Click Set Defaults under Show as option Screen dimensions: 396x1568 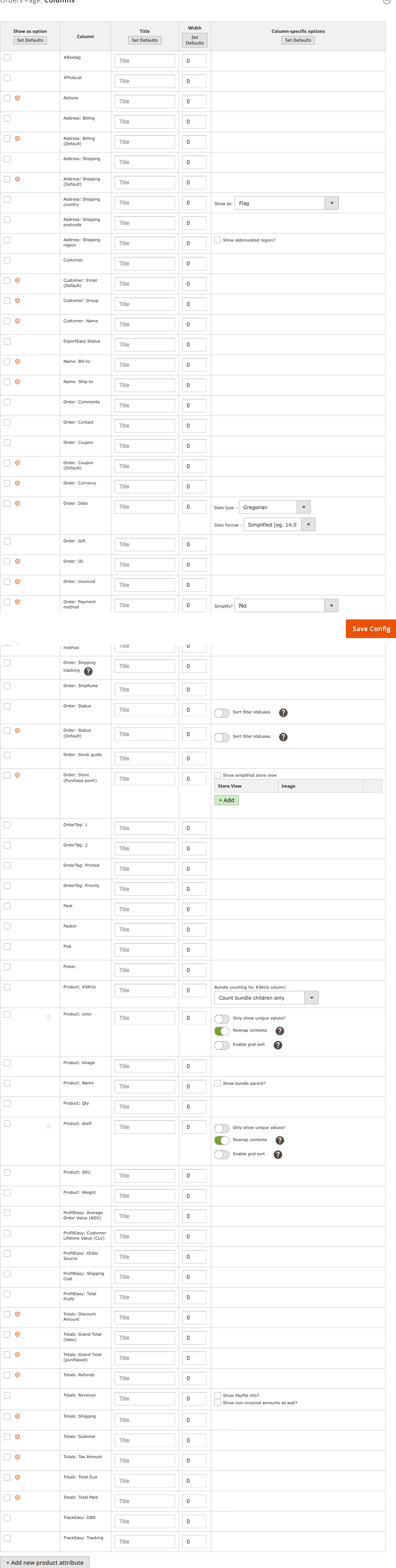[x=30, y=40]
